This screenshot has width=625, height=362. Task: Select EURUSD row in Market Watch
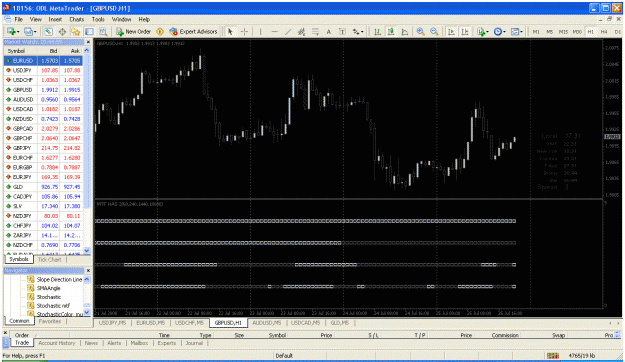(x=43, y=61)
